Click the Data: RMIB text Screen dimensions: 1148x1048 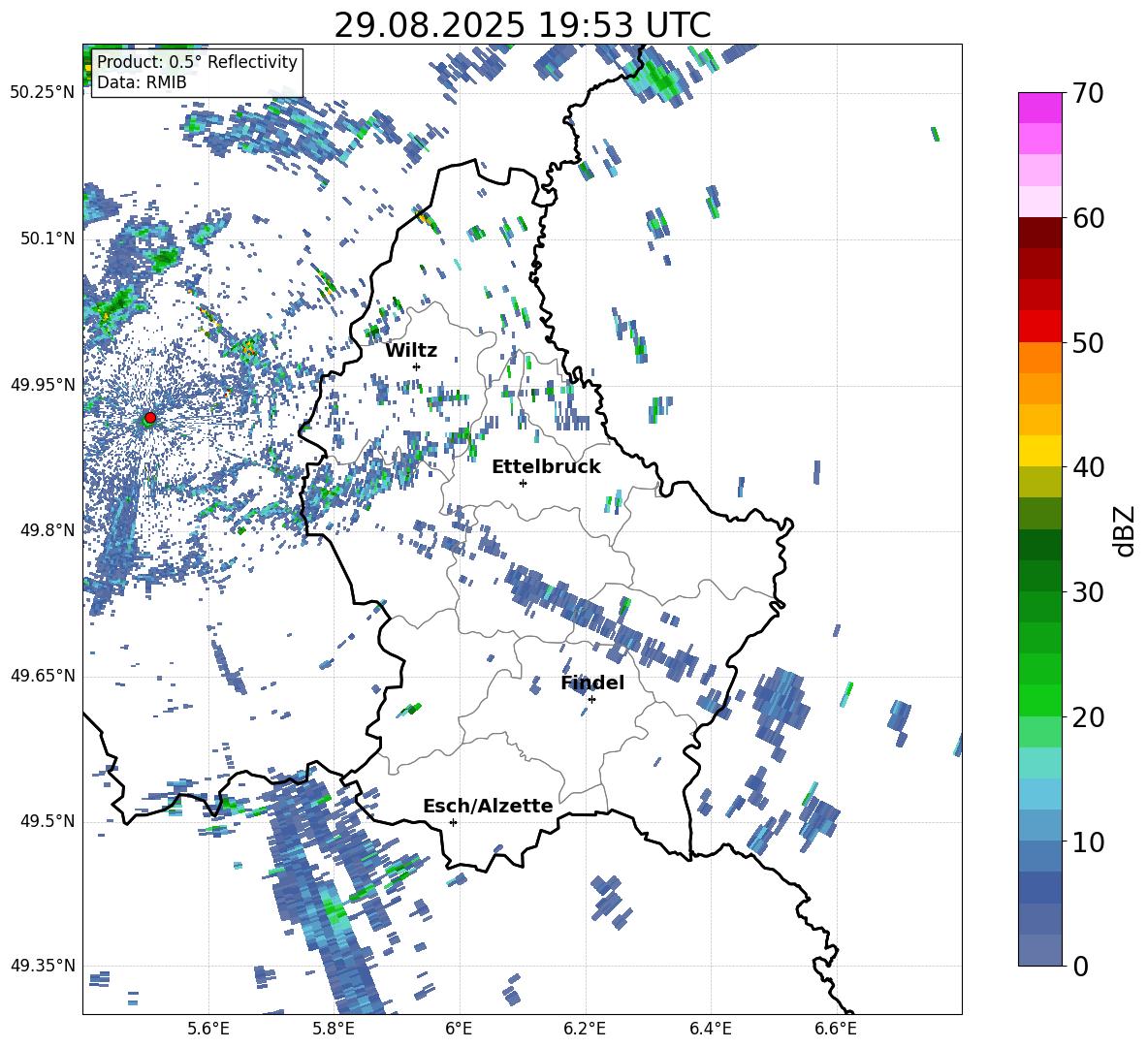point(142,82)
